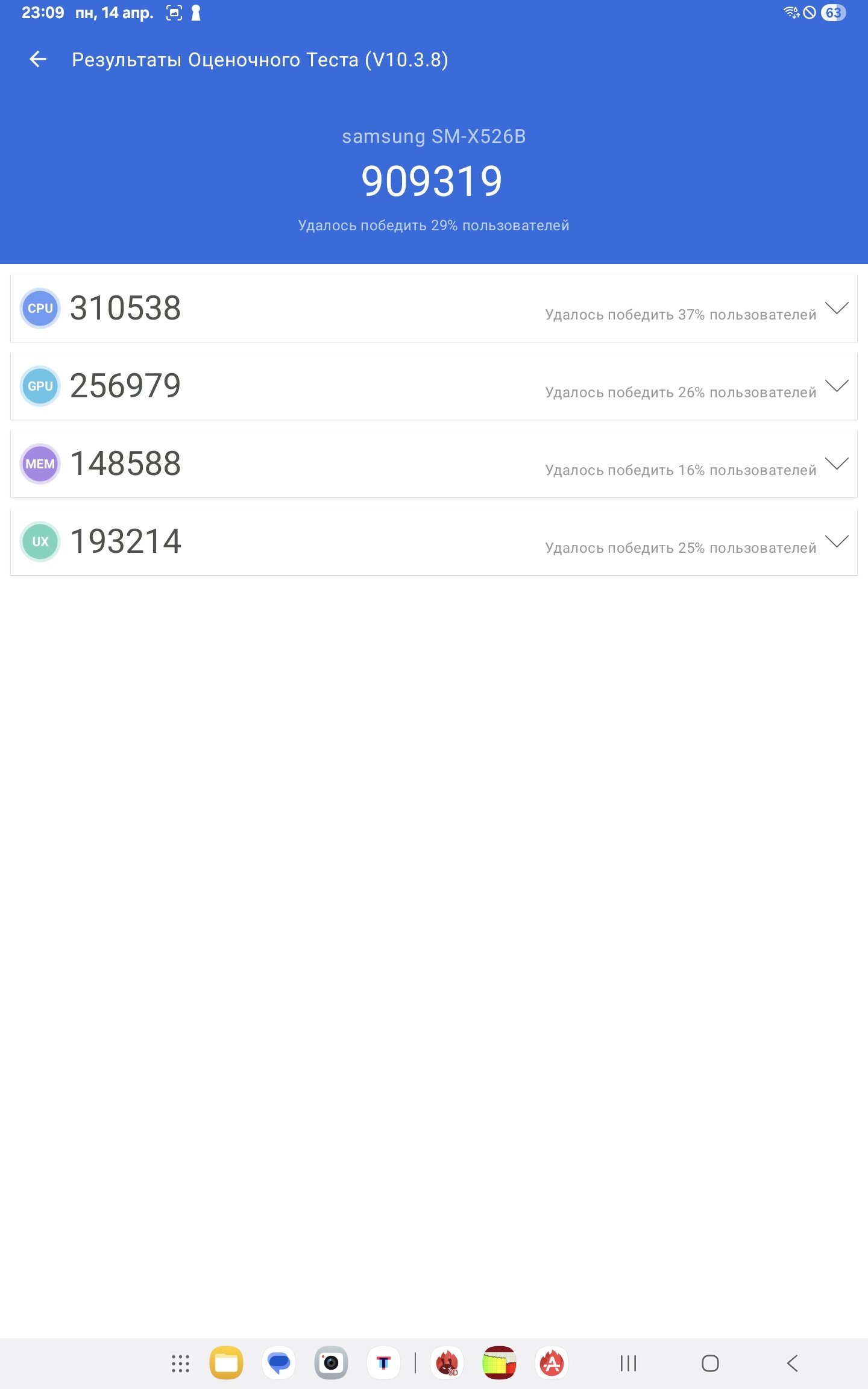This screenshot has width=868, height=1389.
Task: Open the My Files folder app
Action: [227, 1362]
